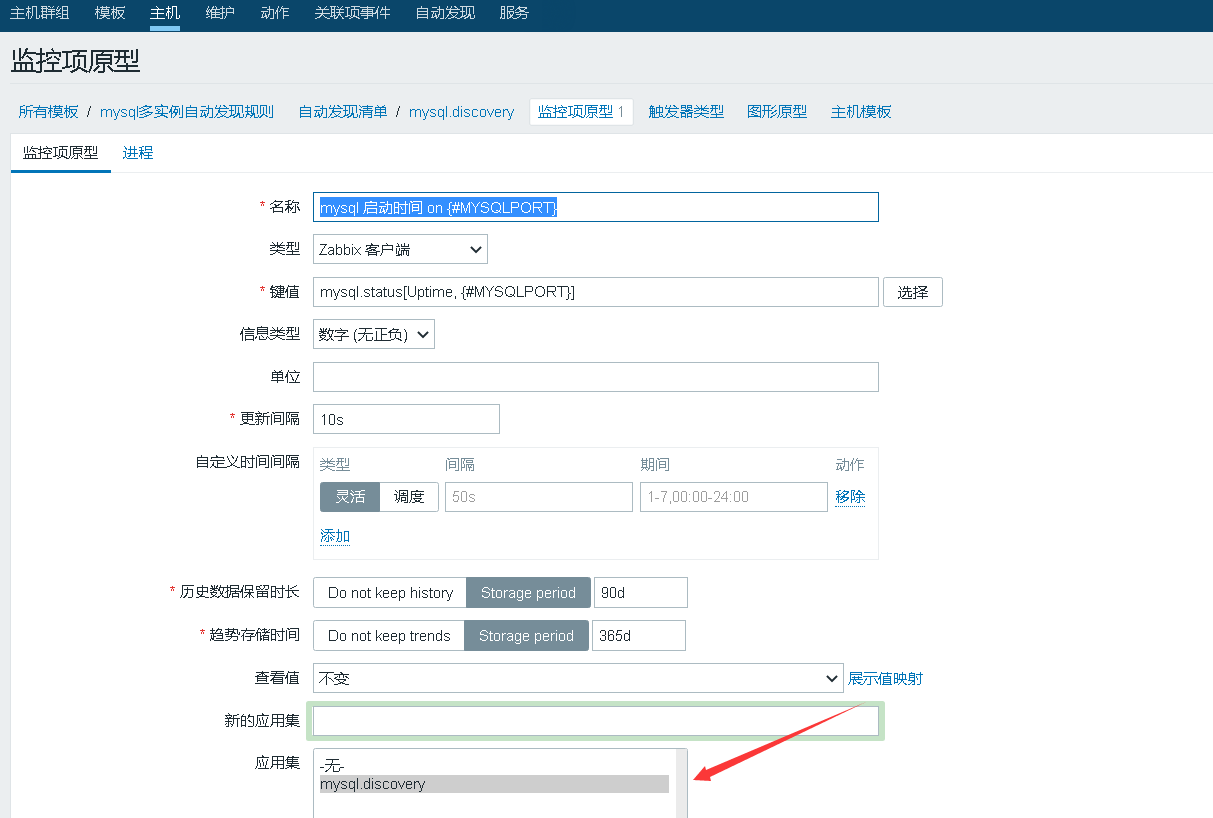Viewport: 1213px width, 818px height.
Task: Click the 键值 input field
Action: point(596,292)
